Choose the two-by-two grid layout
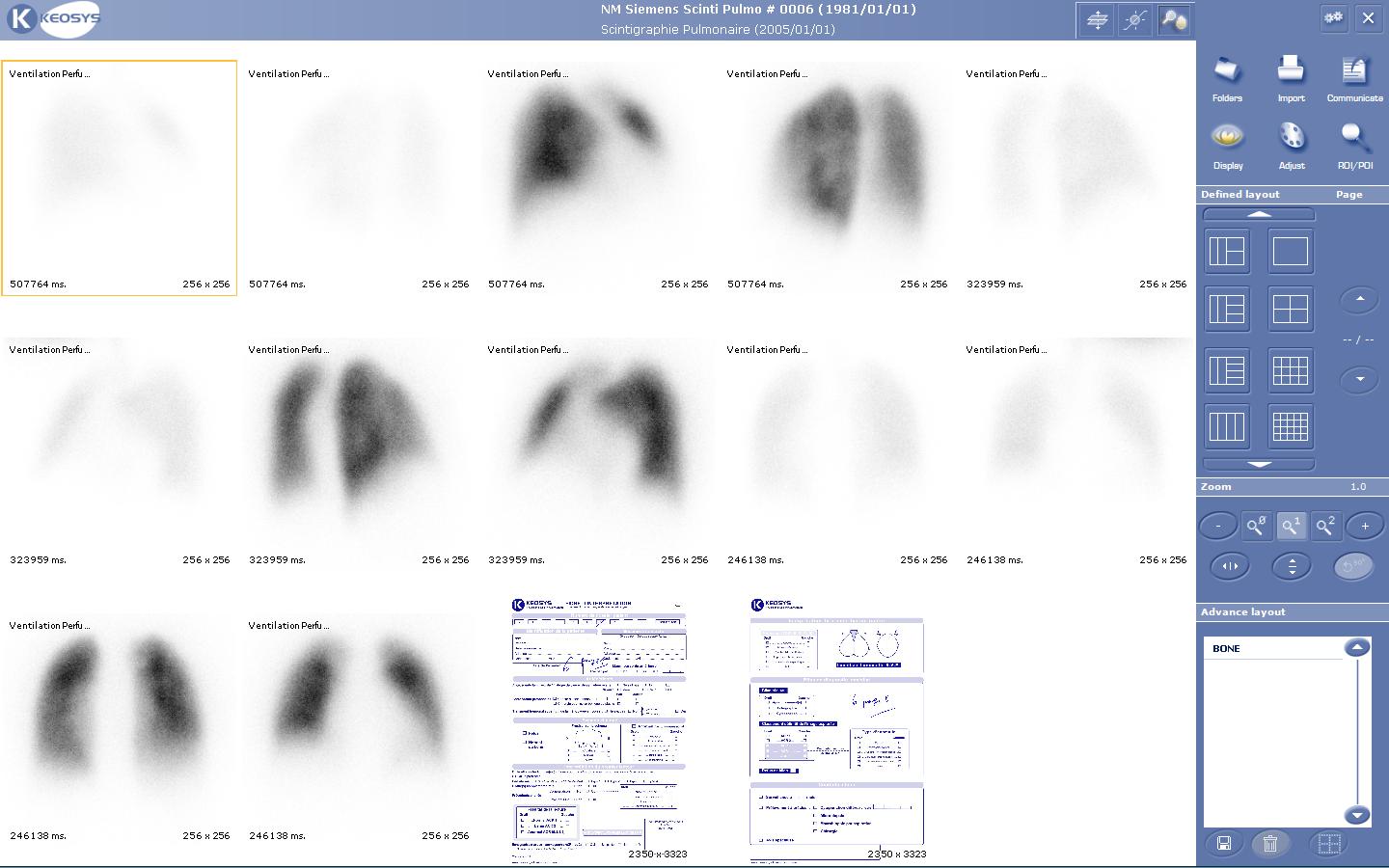This screenshot has height=868, width=1389. click(1291, 310)
